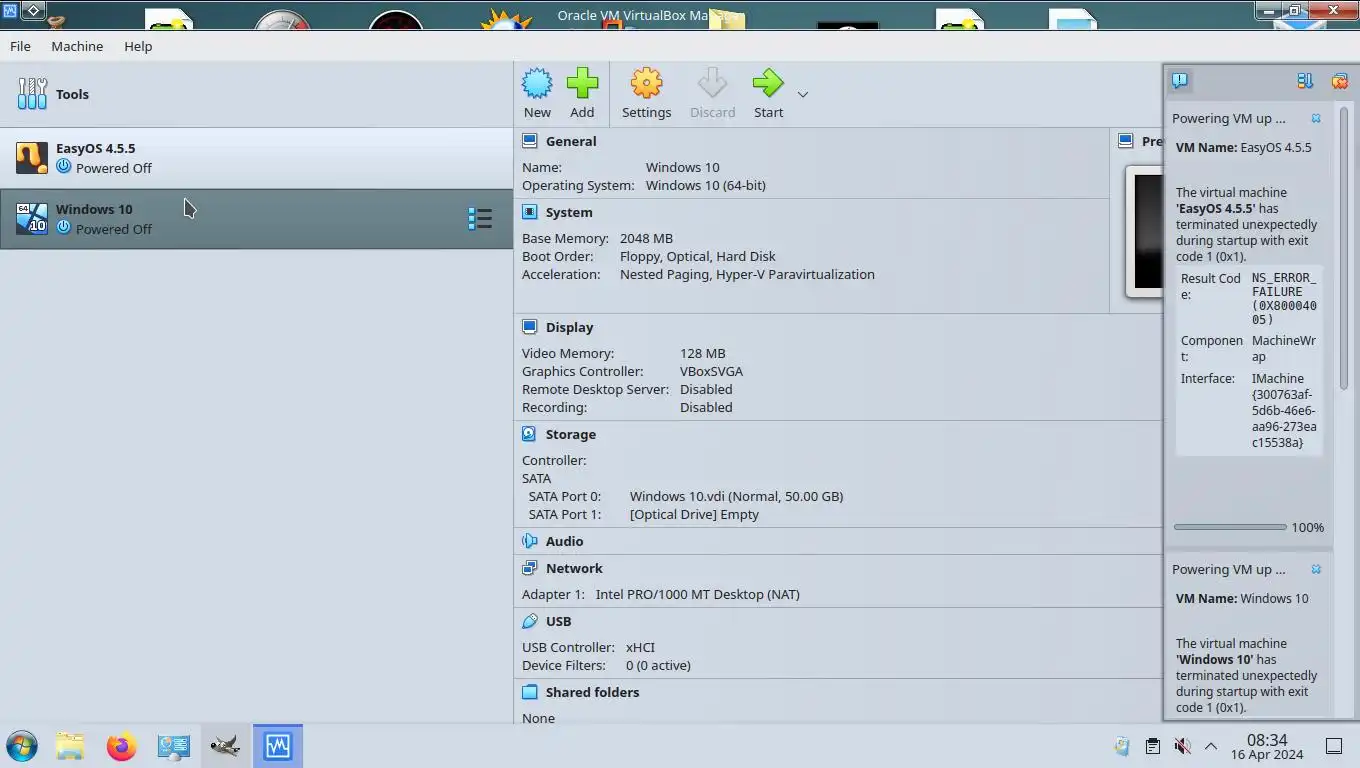The width and height of the screenshot is (1360, 768).
Task: Click the Preview panel monitor icon
Action: coord(1126,141)
